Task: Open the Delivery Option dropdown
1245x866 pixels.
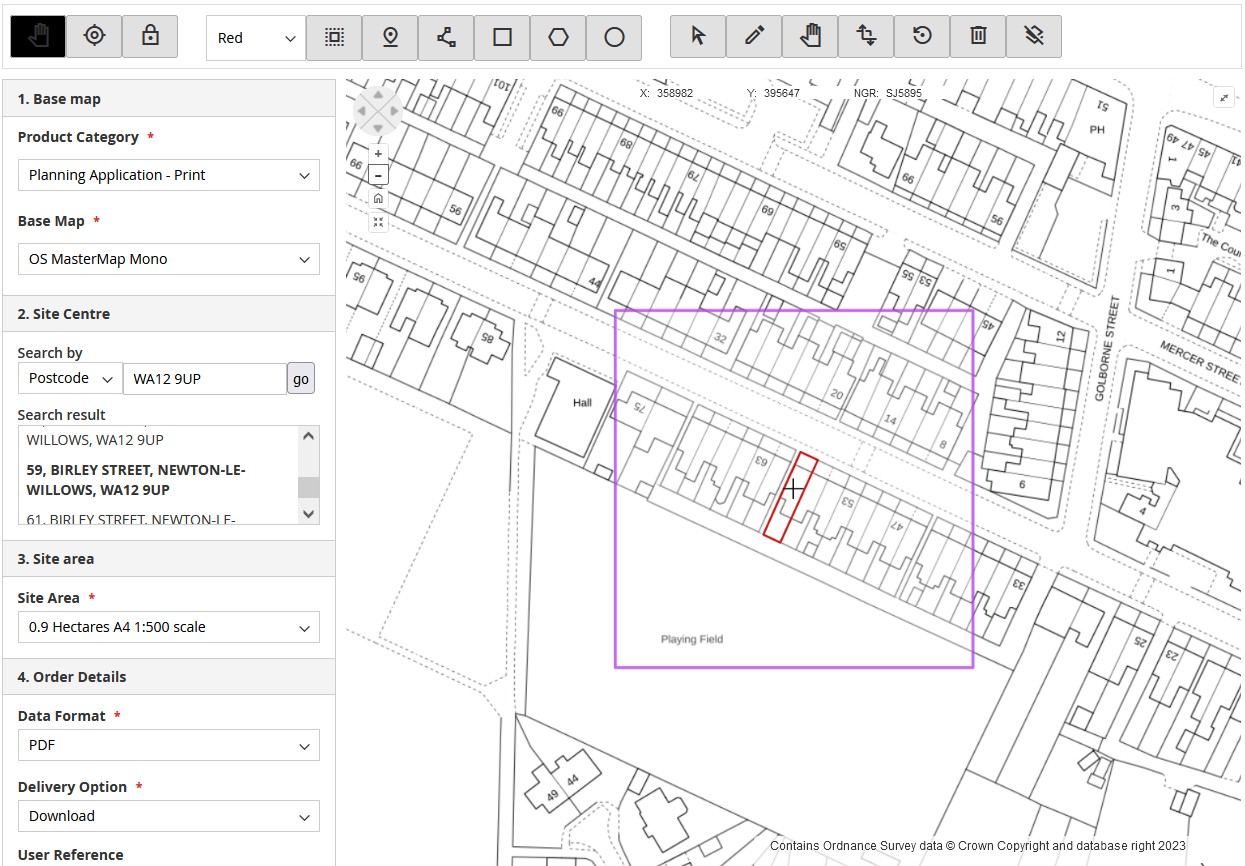Action: click(169, 816)
